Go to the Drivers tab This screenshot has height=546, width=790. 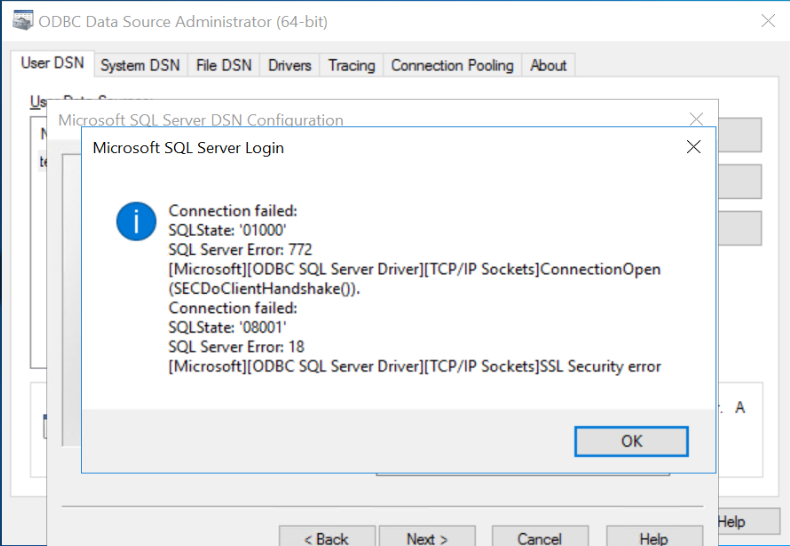(x=290, y=65)
